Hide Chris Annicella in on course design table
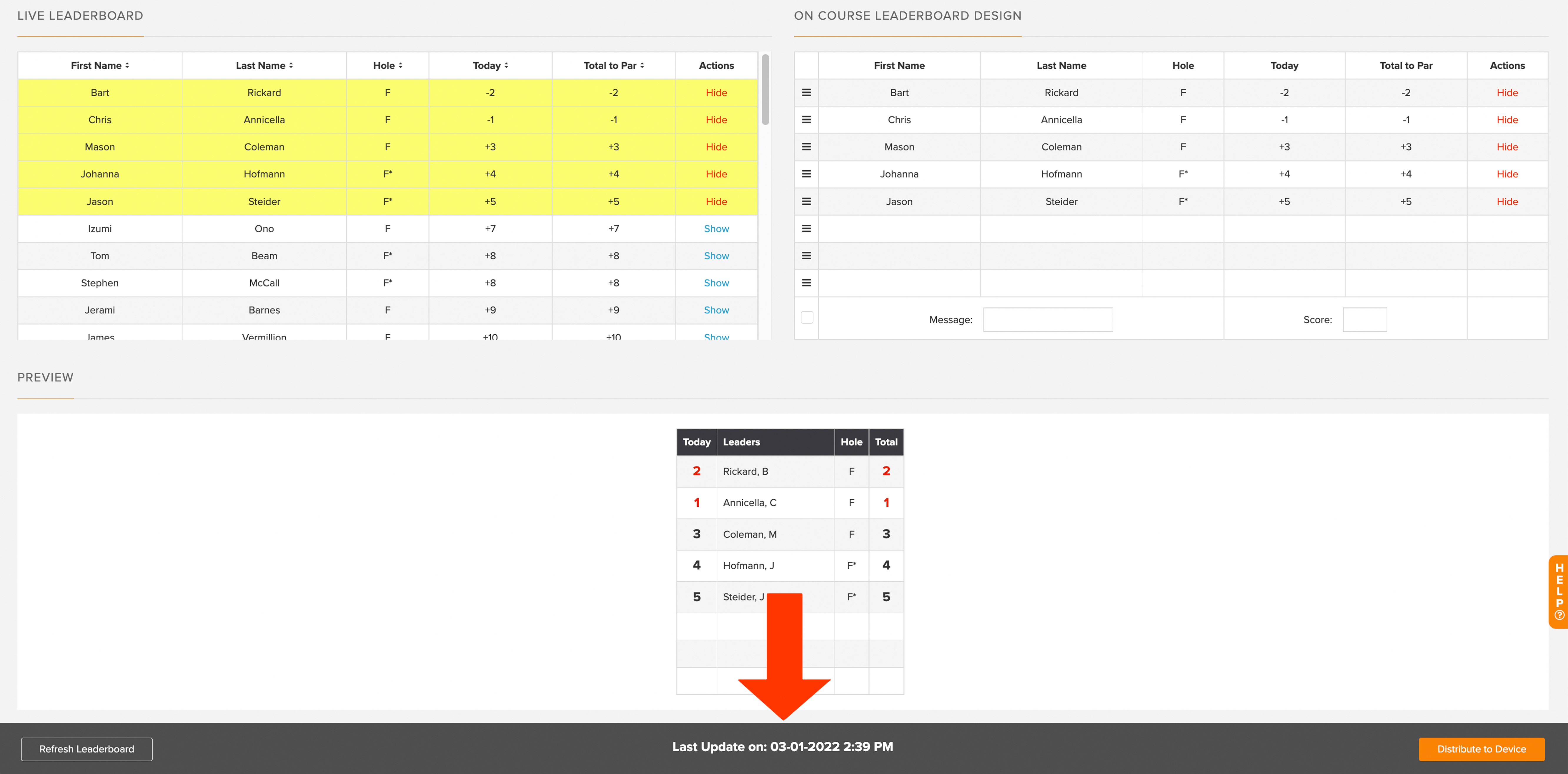Image resolution: width=1568 pixels, height=774 pixels. coord(1507,120)
